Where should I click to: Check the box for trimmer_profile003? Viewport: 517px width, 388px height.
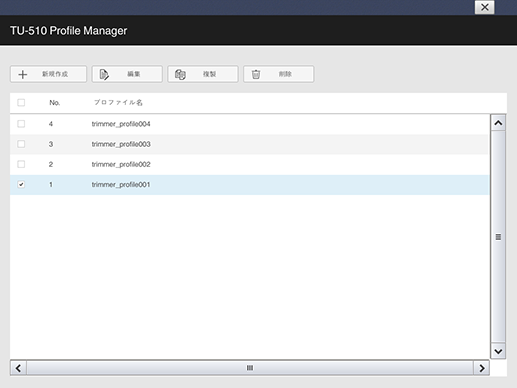(x=21, y=144)
